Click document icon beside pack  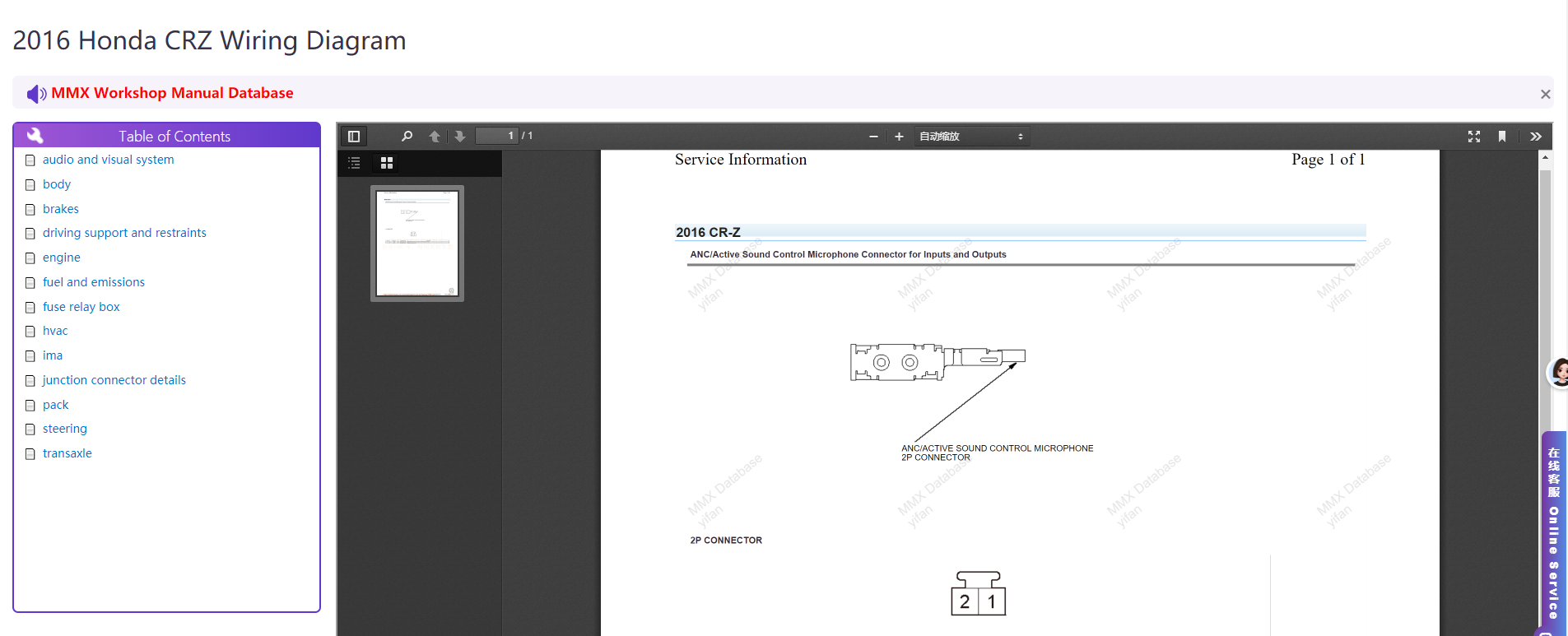coord(30,406)
